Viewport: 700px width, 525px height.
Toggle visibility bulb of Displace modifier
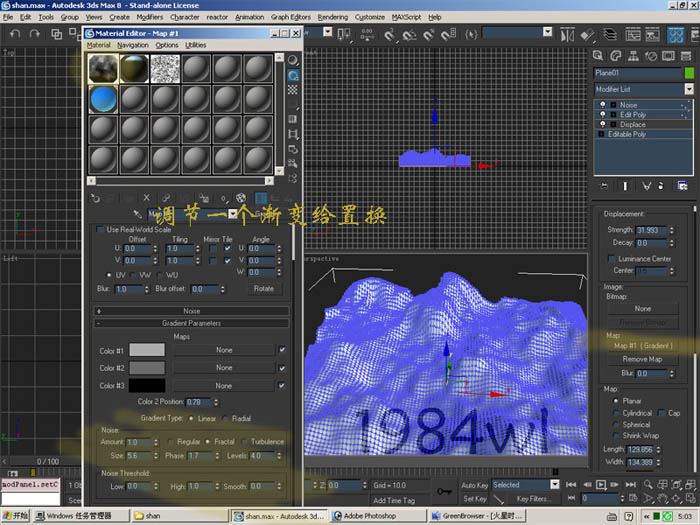(603, 125)
